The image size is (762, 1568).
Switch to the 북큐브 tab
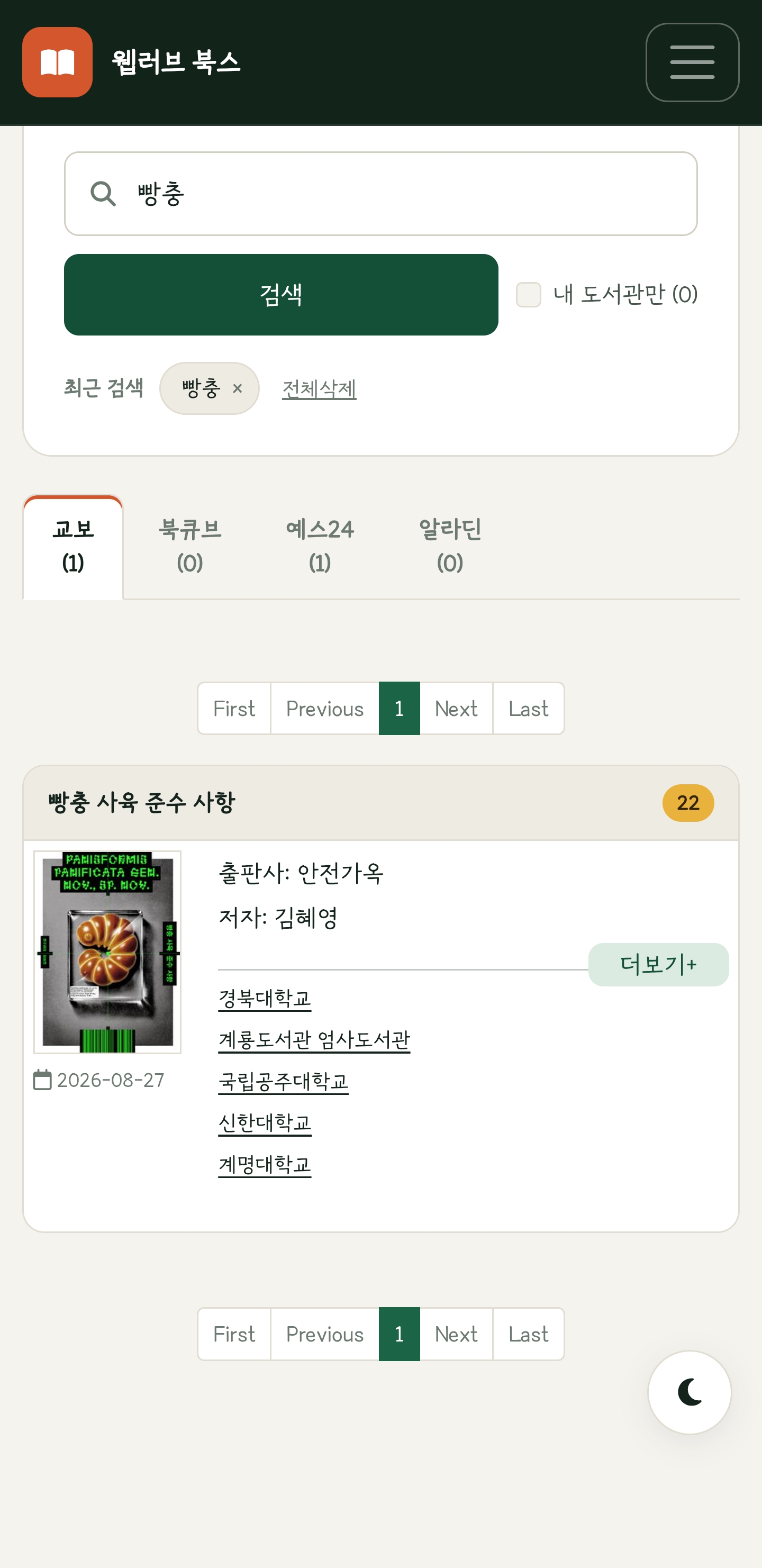[190, 546]
